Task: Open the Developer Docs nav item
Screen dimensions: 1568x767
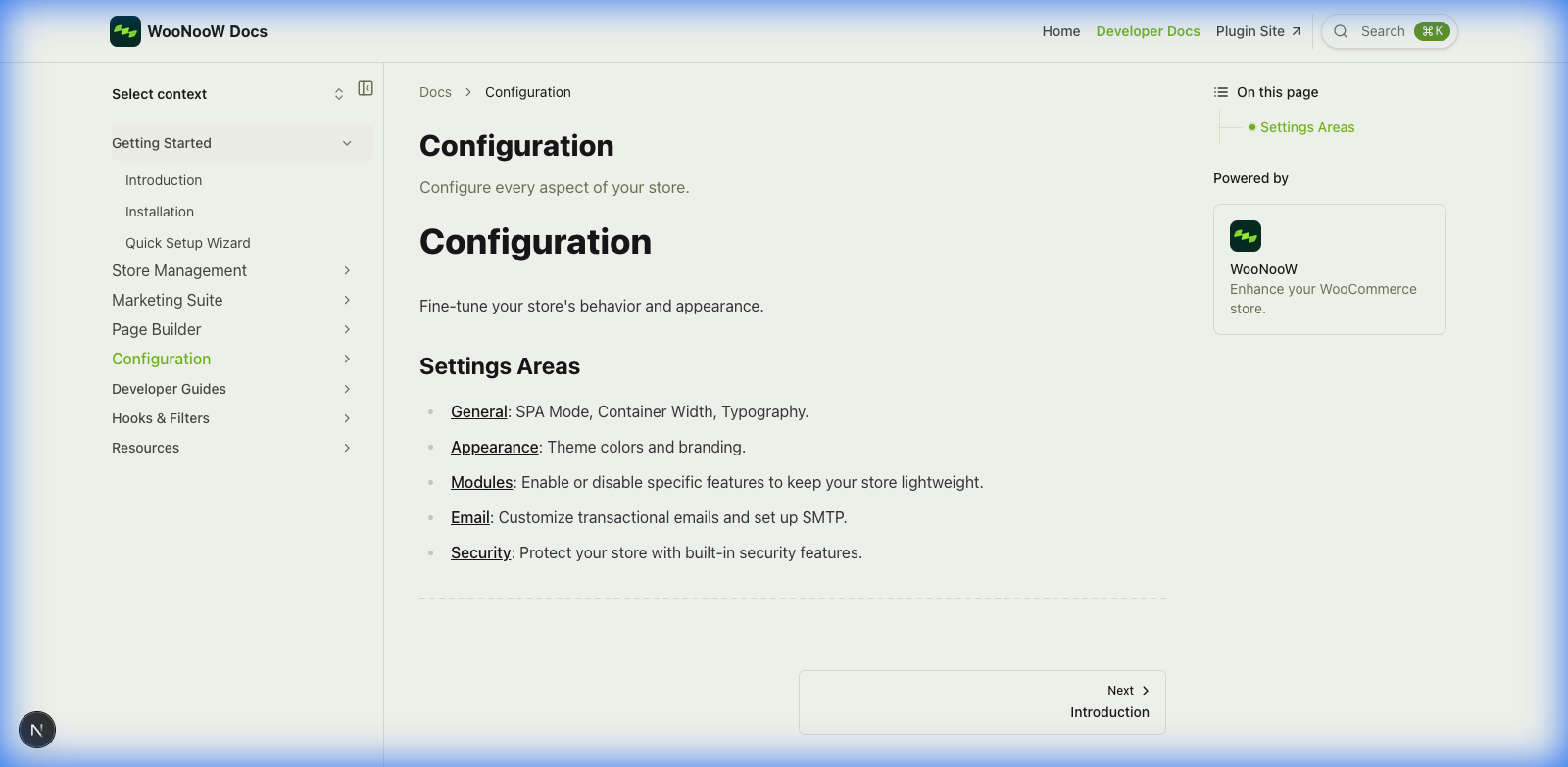Action: (x=1148, y=31)
